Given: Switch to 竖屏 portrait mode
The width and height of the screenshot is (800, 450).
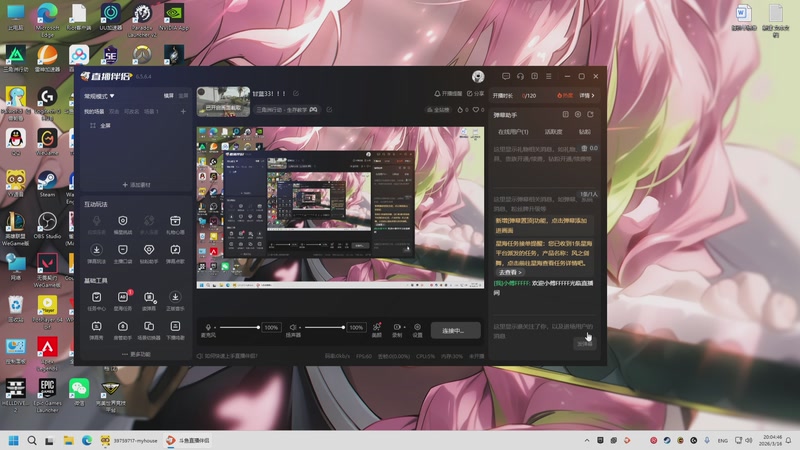Looking at the screenshot, I should pos(184,95).
